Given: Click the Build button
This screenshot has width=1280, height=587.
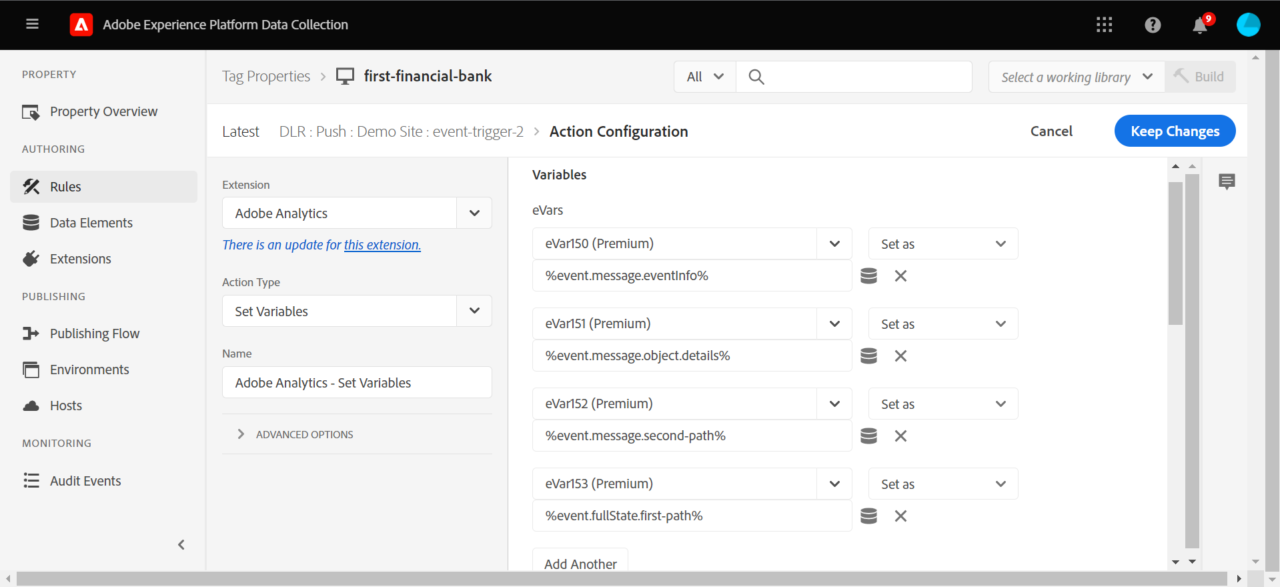Looking at the screenshot, I should click(1200, 77).
